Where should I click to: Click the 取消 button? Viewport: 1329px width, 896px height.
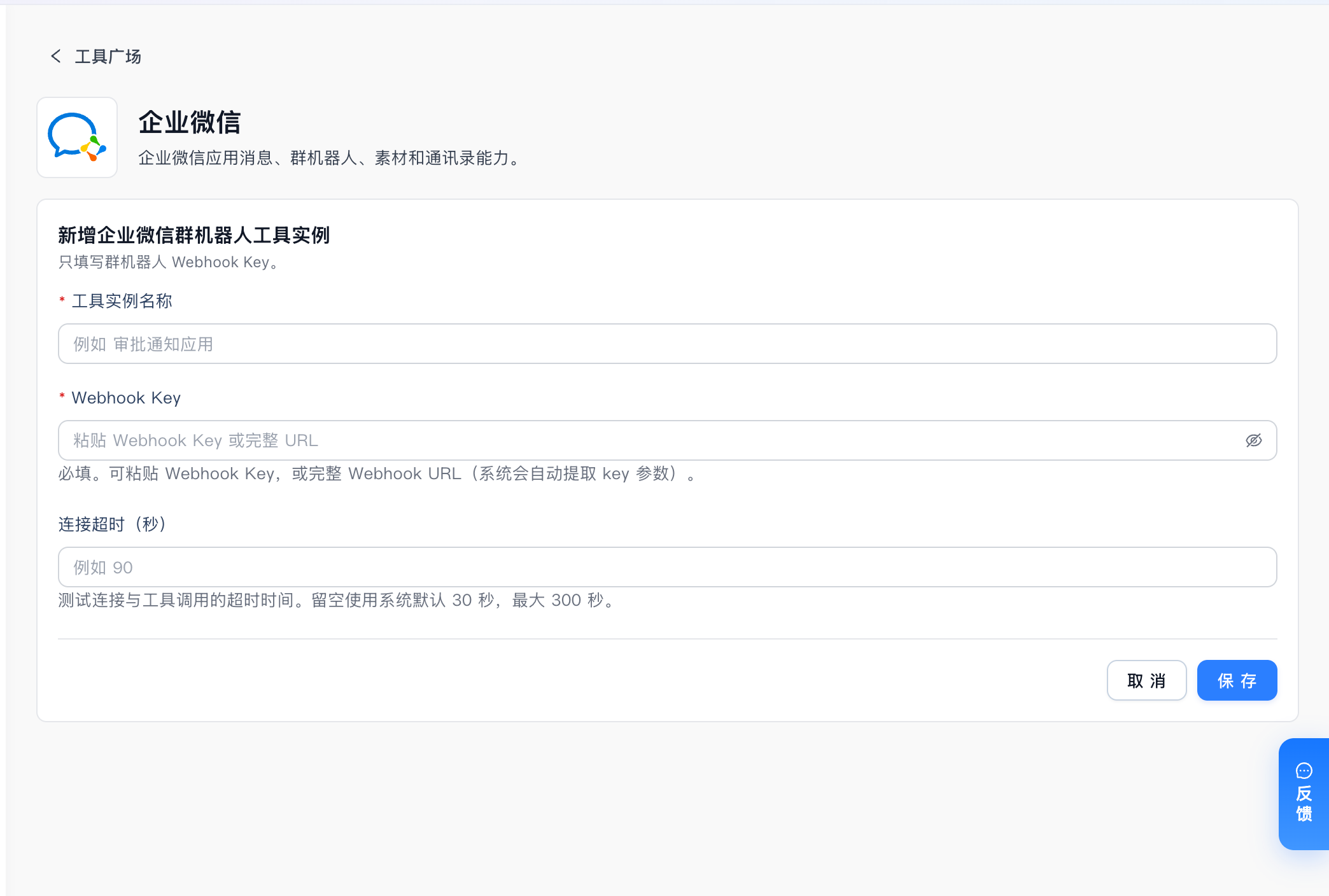tap(1146, 680)
